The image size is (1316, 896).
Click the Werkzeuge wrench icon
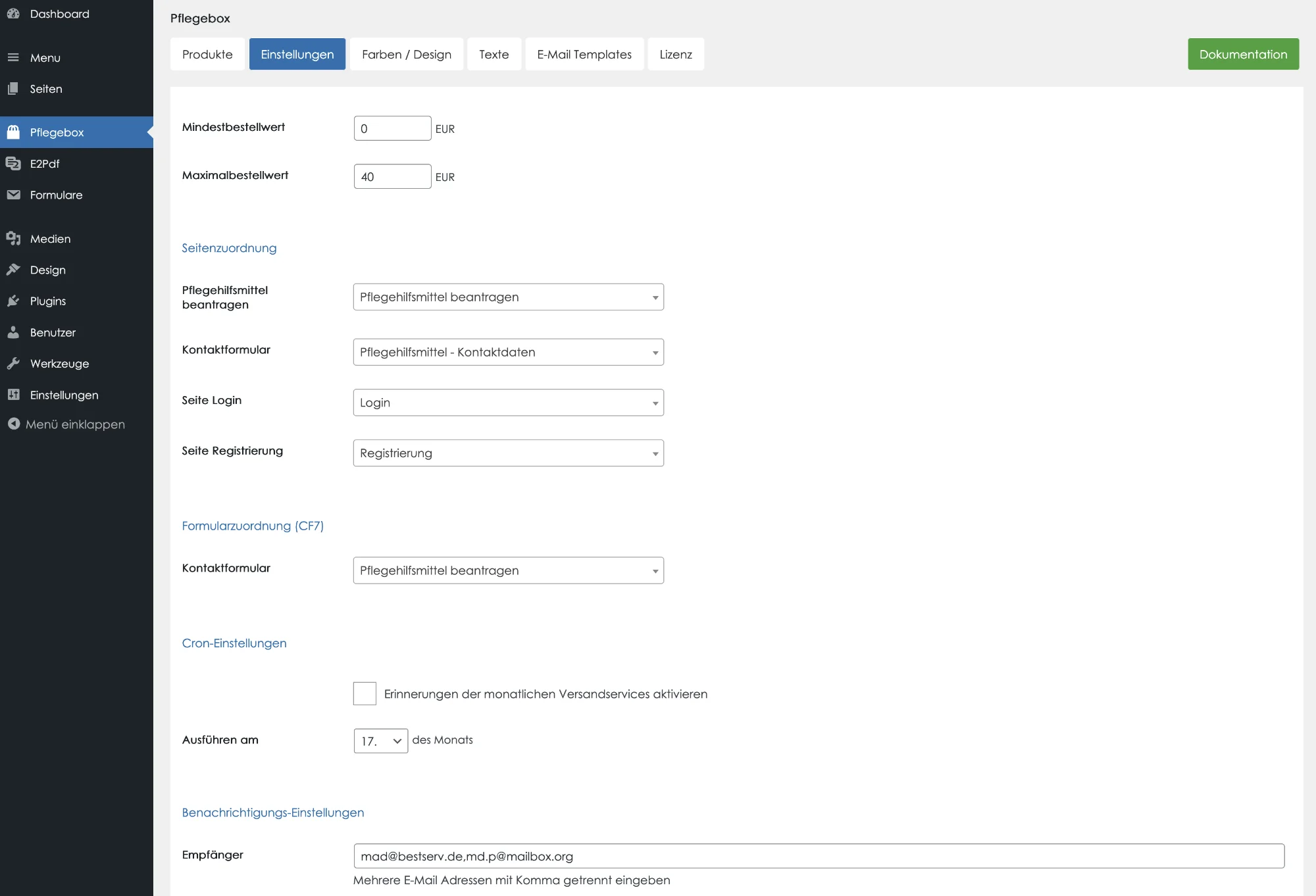tap(13, 363)
